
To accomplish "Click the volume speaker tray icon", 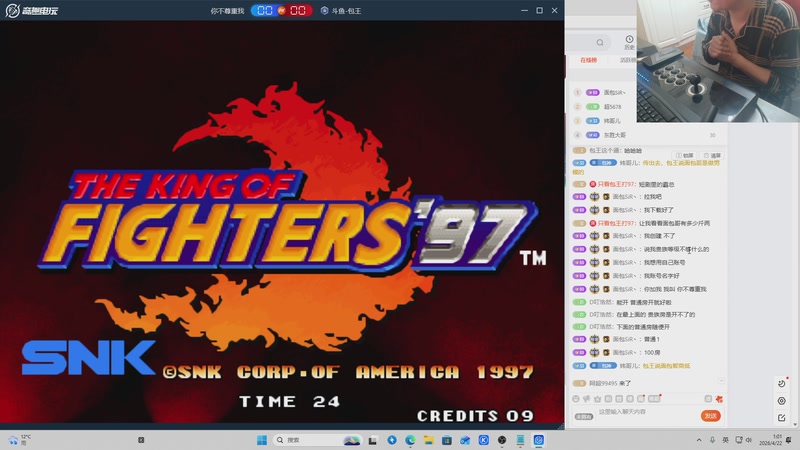I will pyautogui.click(x=748, y=440).
